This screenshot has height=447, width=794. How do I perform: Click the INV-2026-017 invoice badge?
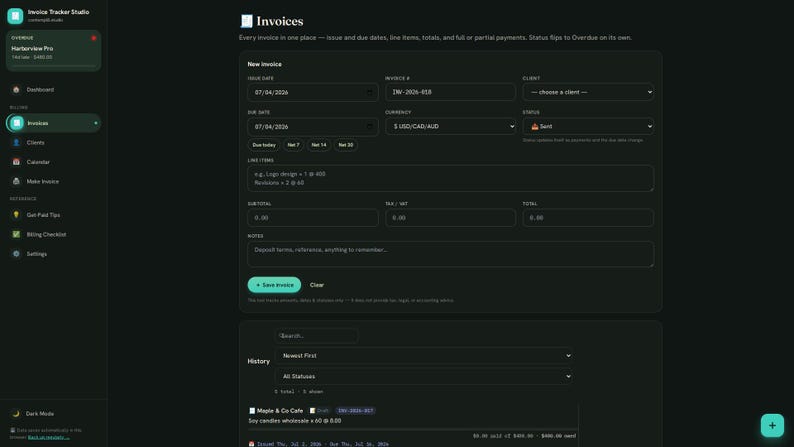pos(355,411)
